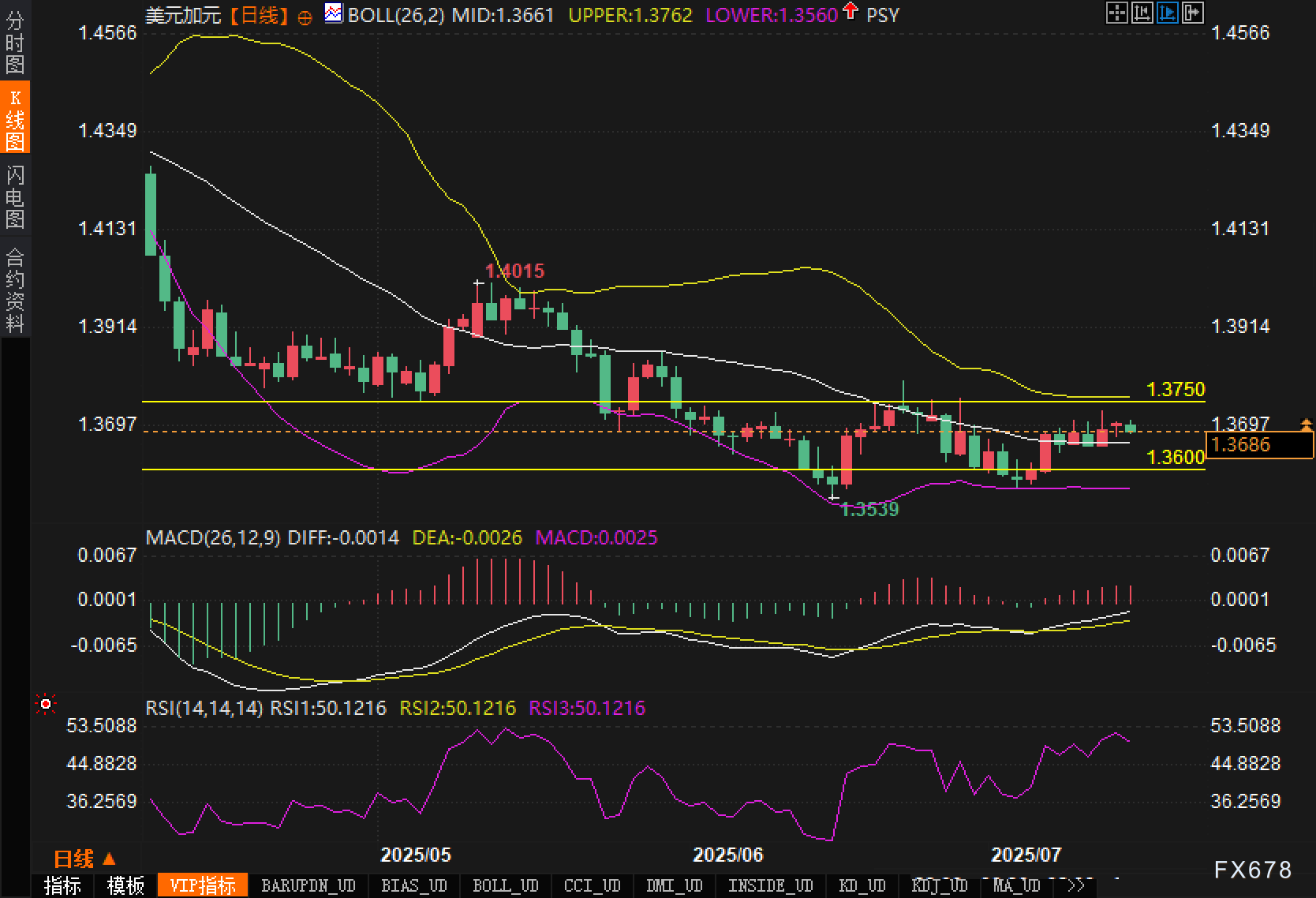The height and width of the screenshot is (898, 1316).
Task: Switch to 分时图 view in sidebar
Action: click(x=15, y=43)
